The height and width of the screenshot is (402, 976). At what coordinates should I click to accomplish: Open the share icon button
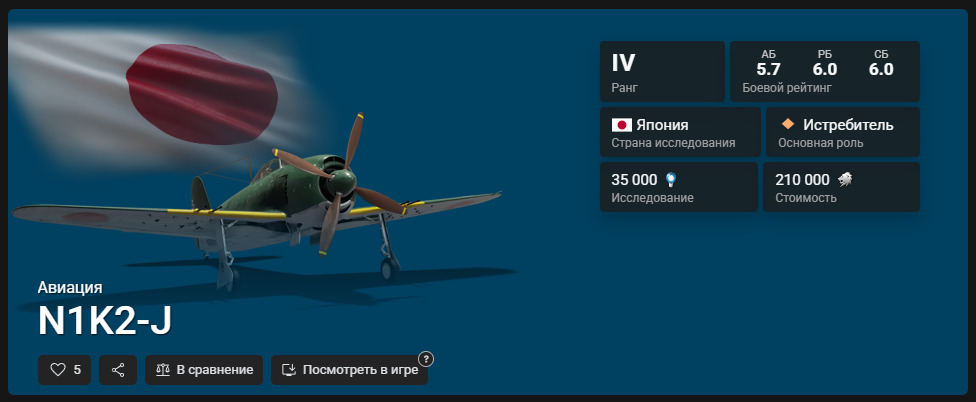[x=118, y=370]
